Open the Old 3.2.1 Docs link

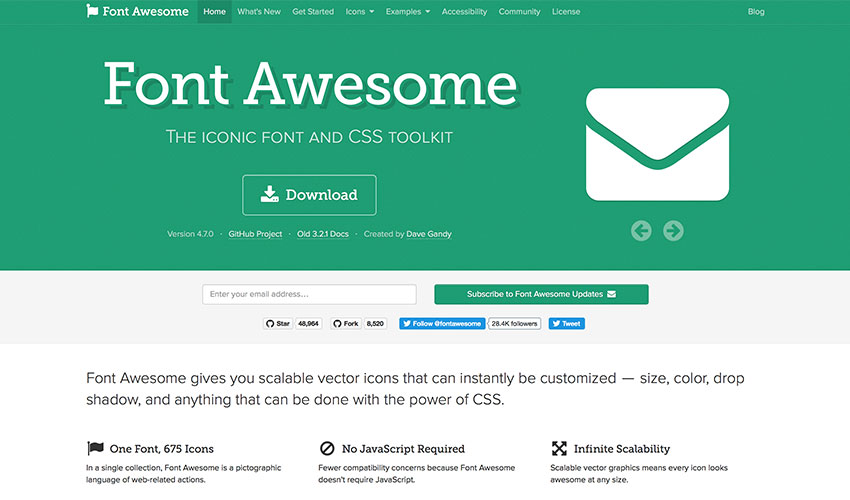(323, 234)
